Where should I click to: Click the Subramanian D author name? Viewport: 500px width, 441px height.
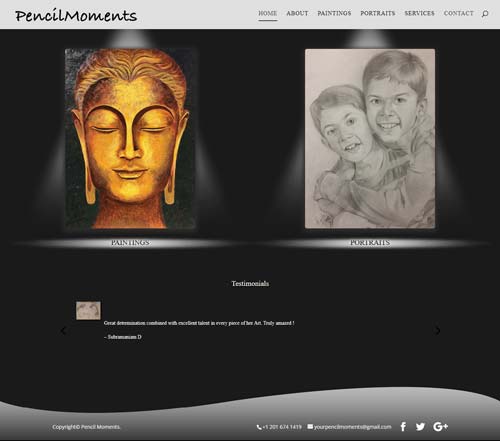coord(123,337)
